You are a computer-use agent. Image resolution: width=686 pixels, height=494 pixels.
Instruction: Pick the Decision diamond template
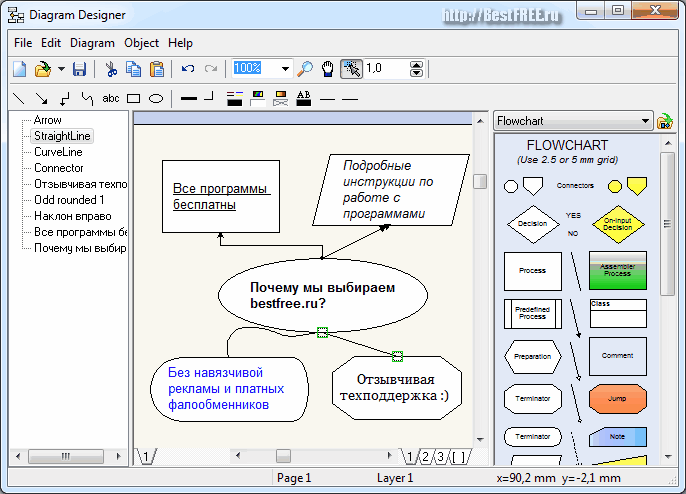pos(532,224)
